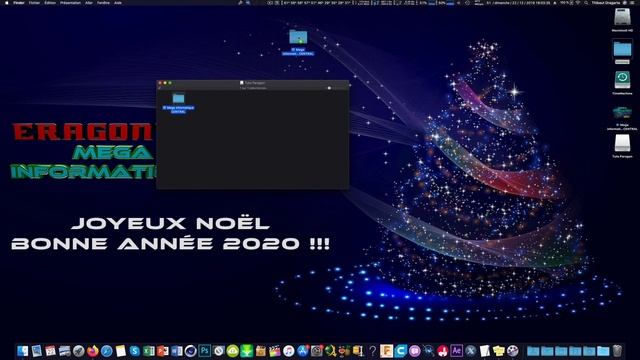The image size is (640, 360).
Task: Launch Microsoft Word from the Dock
Action: click(x=176, y=351)
